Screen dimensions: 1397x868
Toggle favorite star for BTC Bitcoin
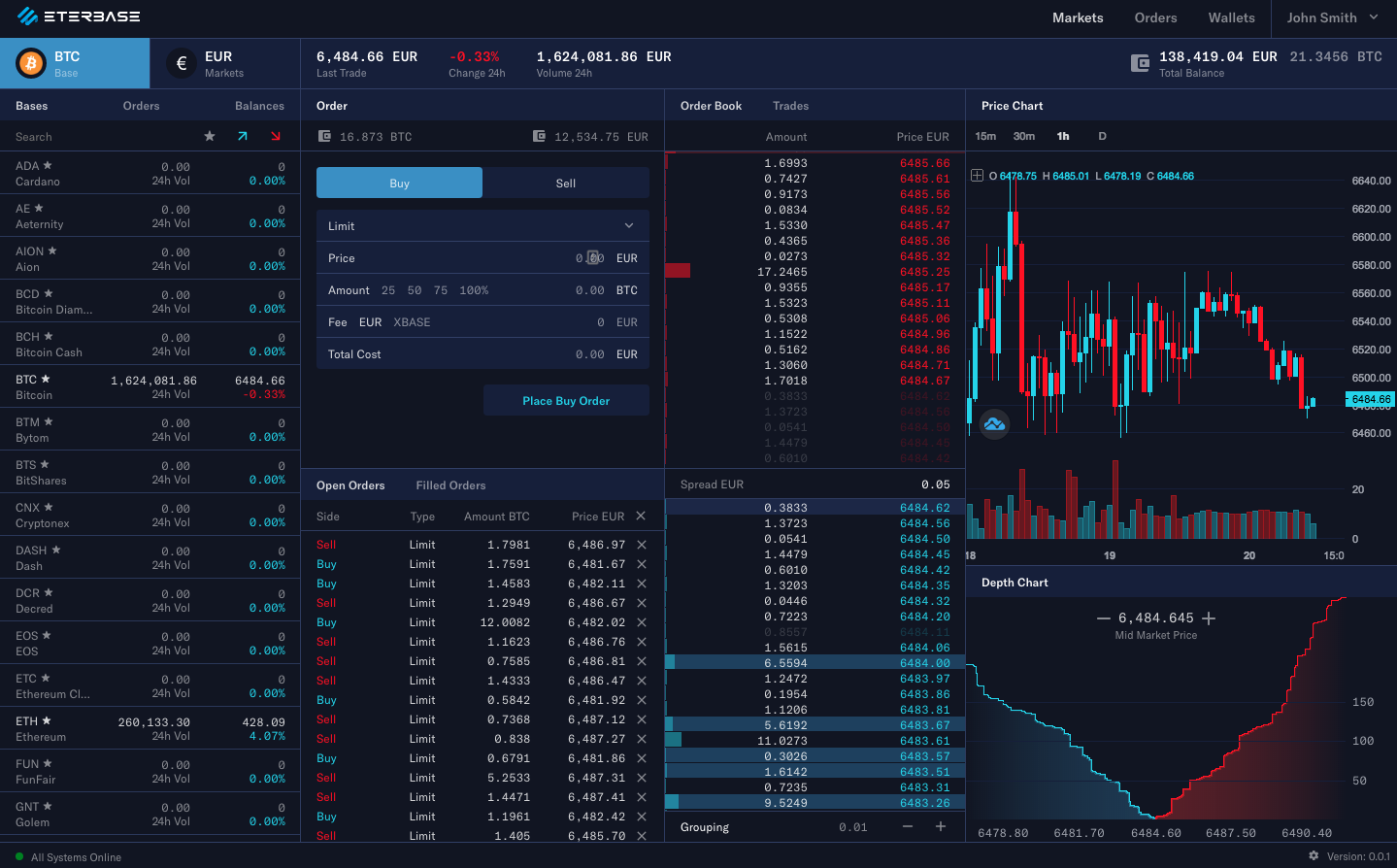point(46,379)
